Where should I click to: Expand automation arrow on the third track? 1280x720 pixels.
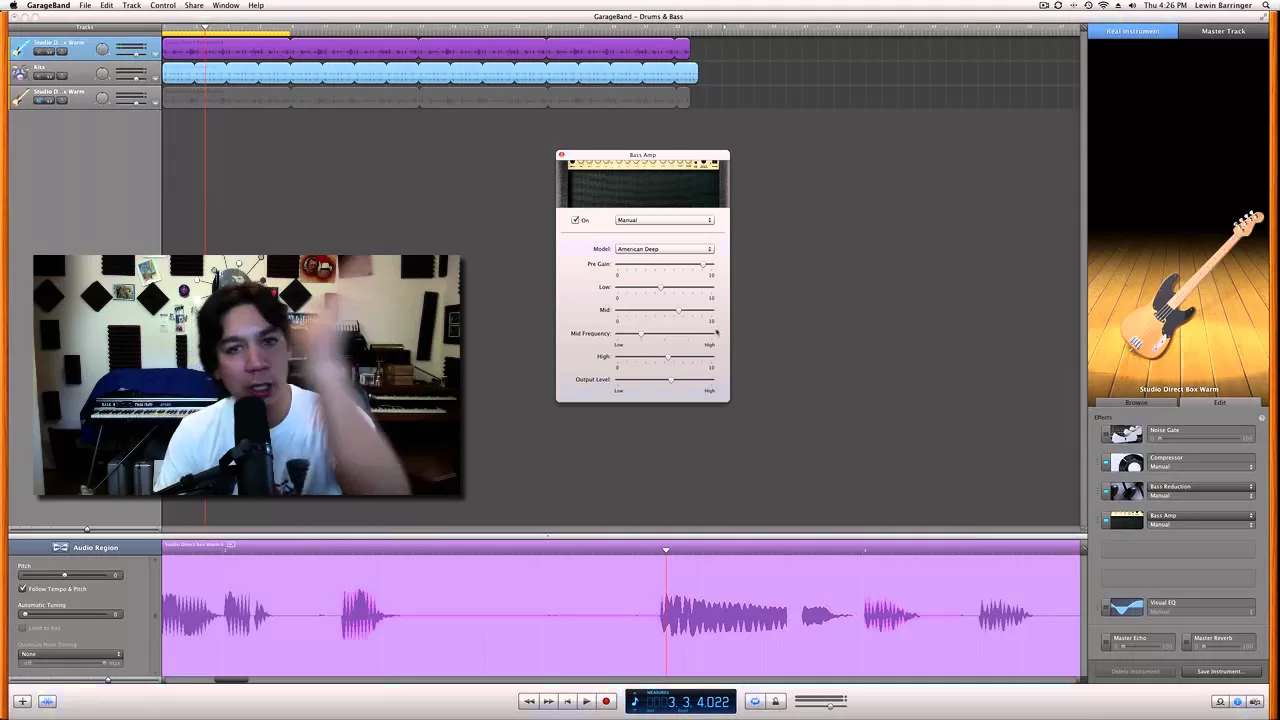(156, 102)
